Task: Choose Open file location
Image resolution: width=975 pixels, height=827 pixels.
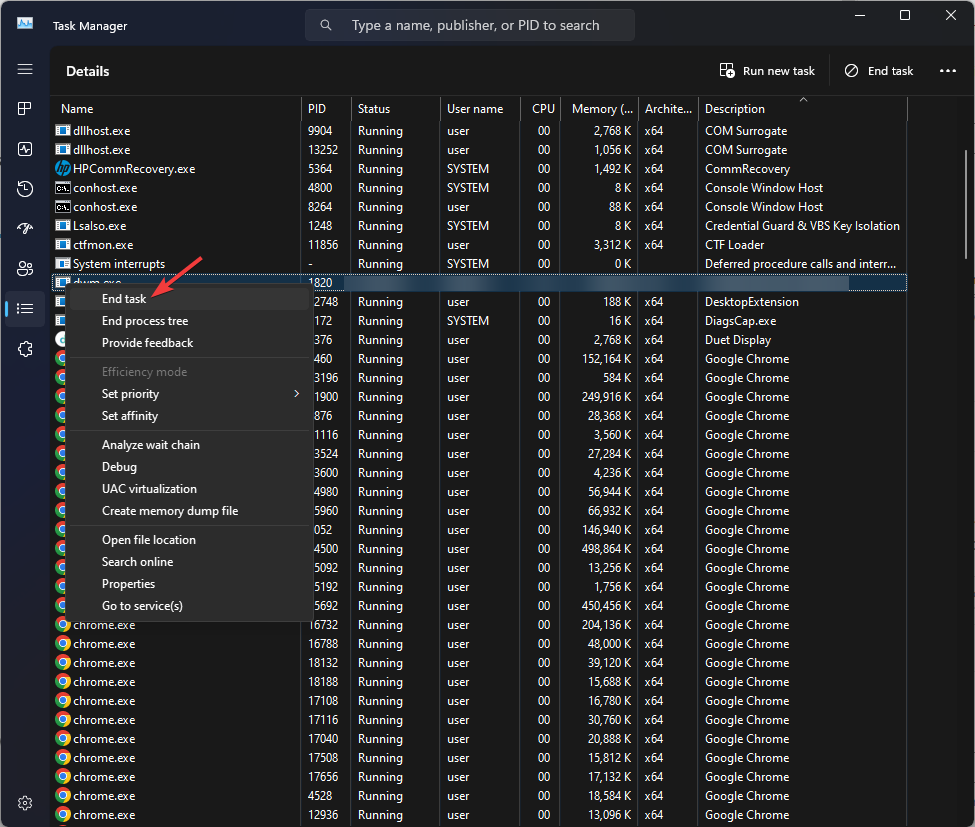Action: 188,540
